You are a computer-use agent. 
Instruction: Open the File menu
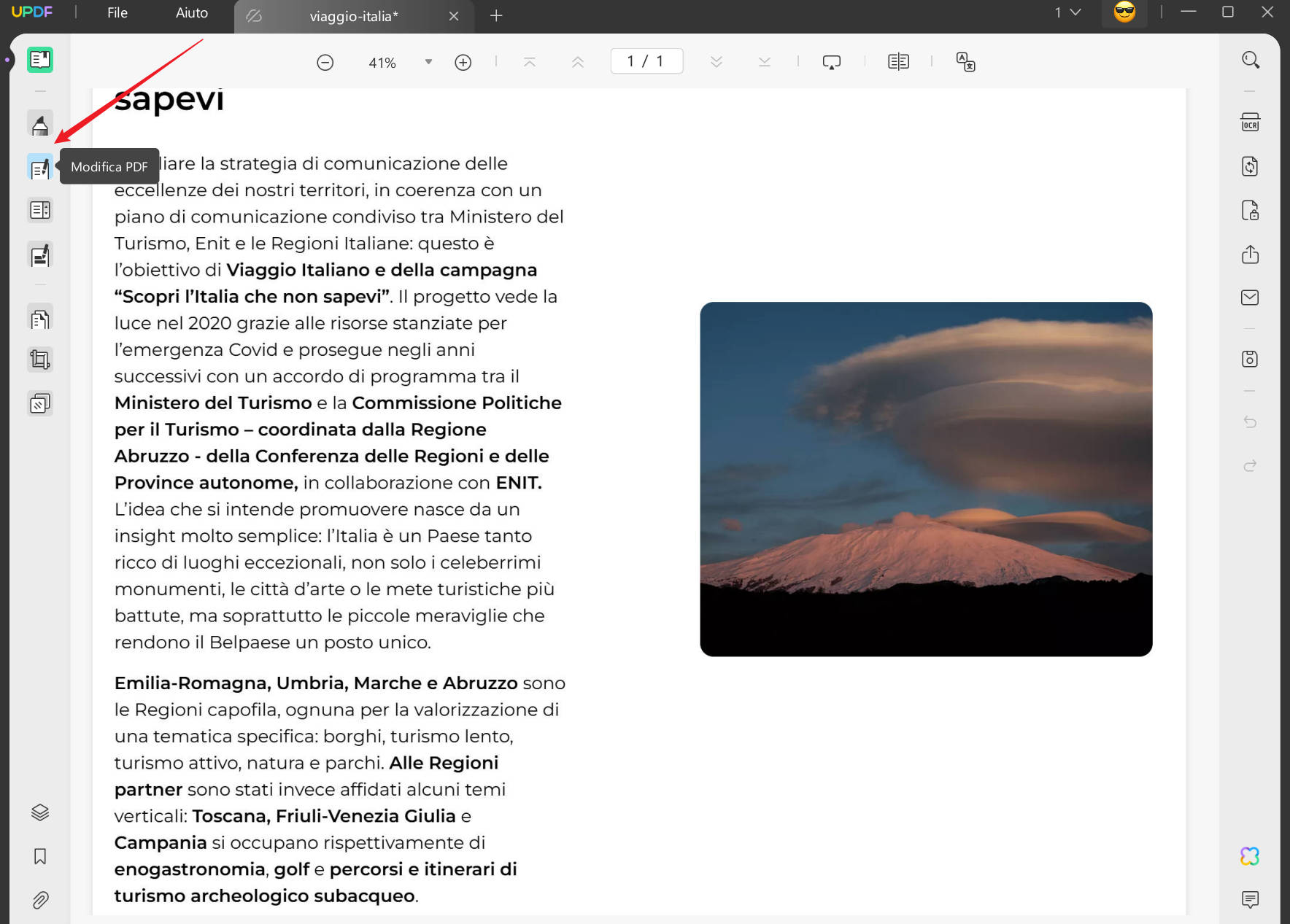coord(117,13)
